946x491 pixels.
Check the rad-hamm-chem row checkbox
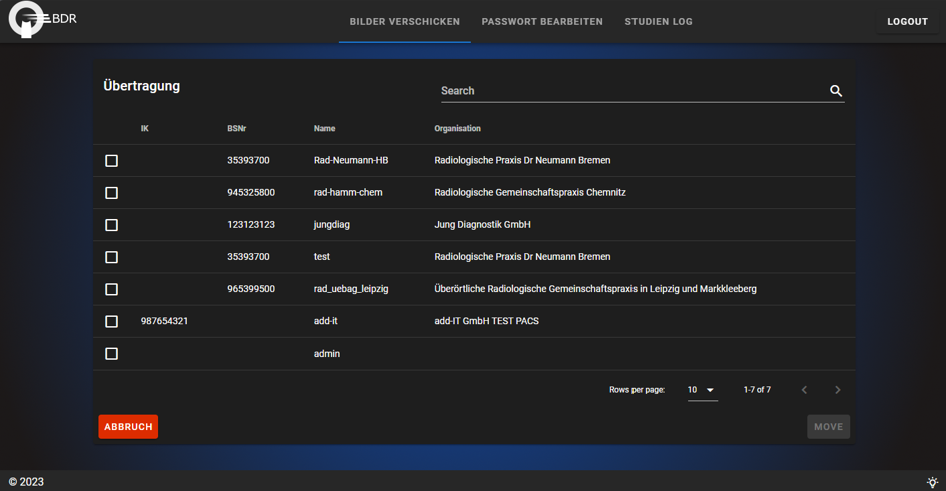coord(112,193)
